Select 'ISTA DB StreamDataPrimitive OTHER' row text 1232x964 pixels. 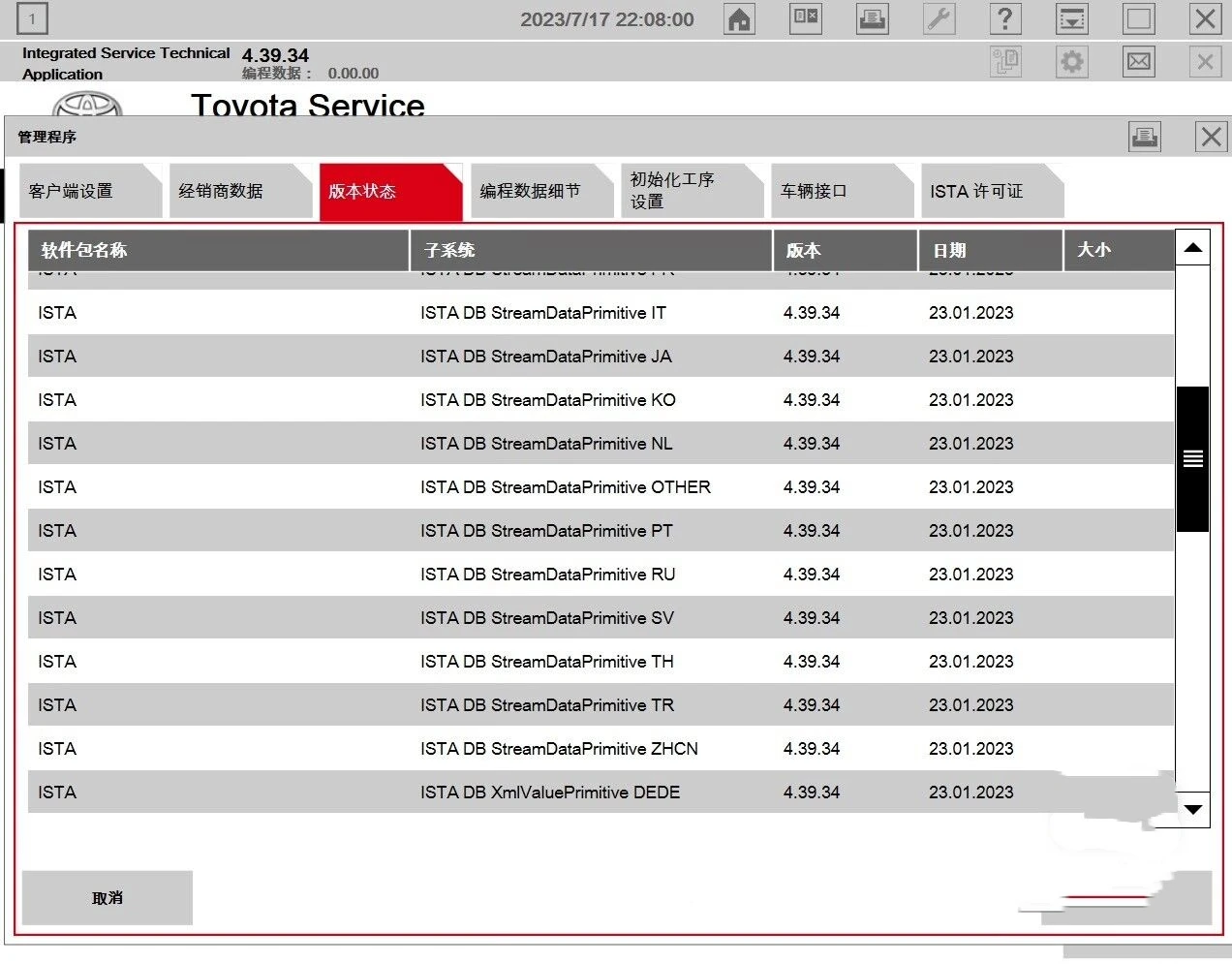[566, 487]
